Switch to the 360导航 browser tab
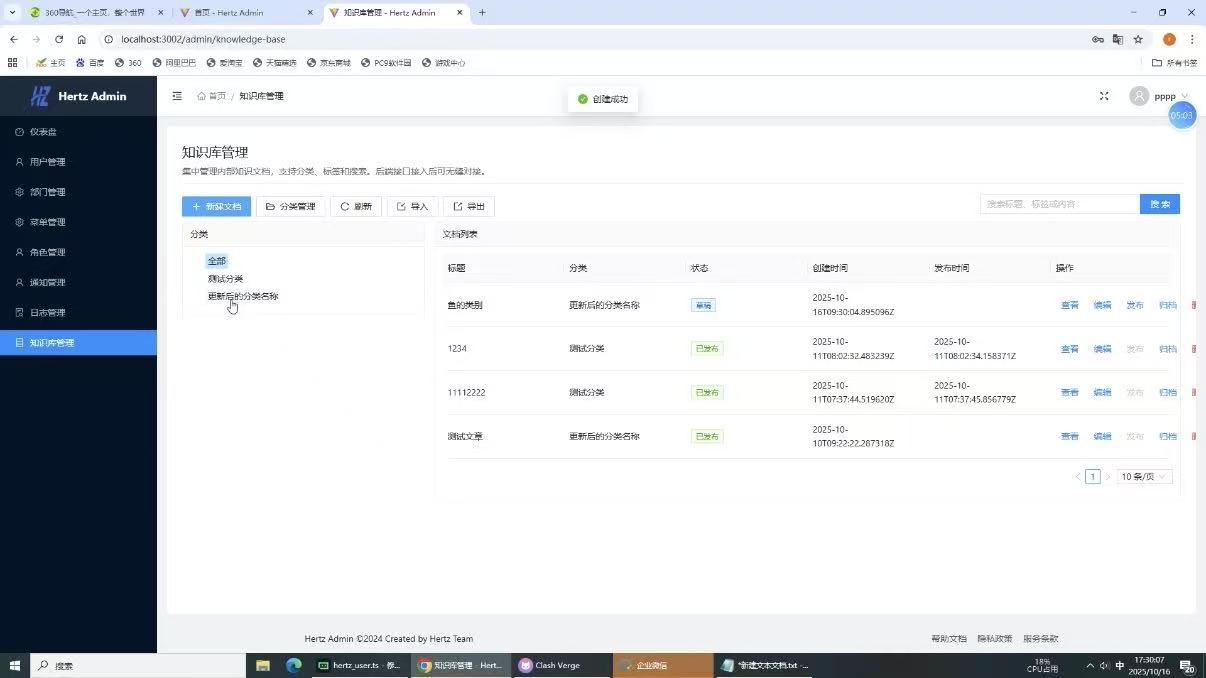This screenshot has width=1206, height=678. (96, 13)
